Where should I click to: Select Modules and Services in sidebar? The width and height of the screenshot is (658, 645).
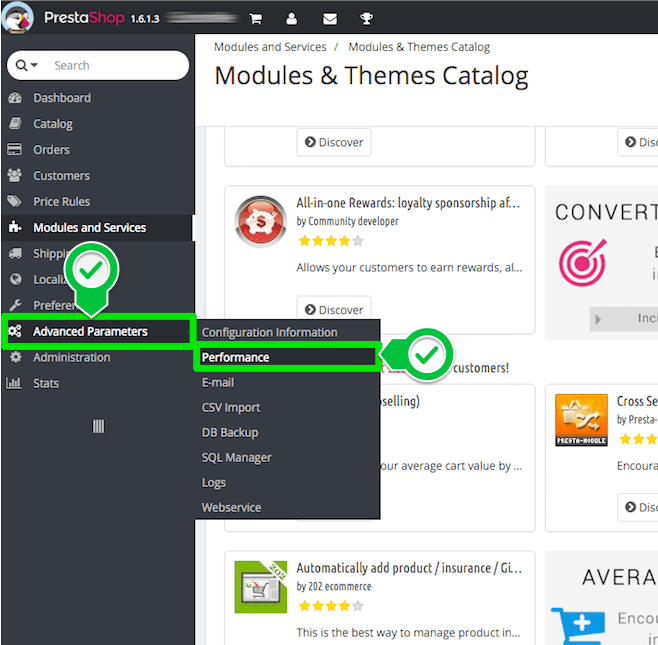coord(97,227)
